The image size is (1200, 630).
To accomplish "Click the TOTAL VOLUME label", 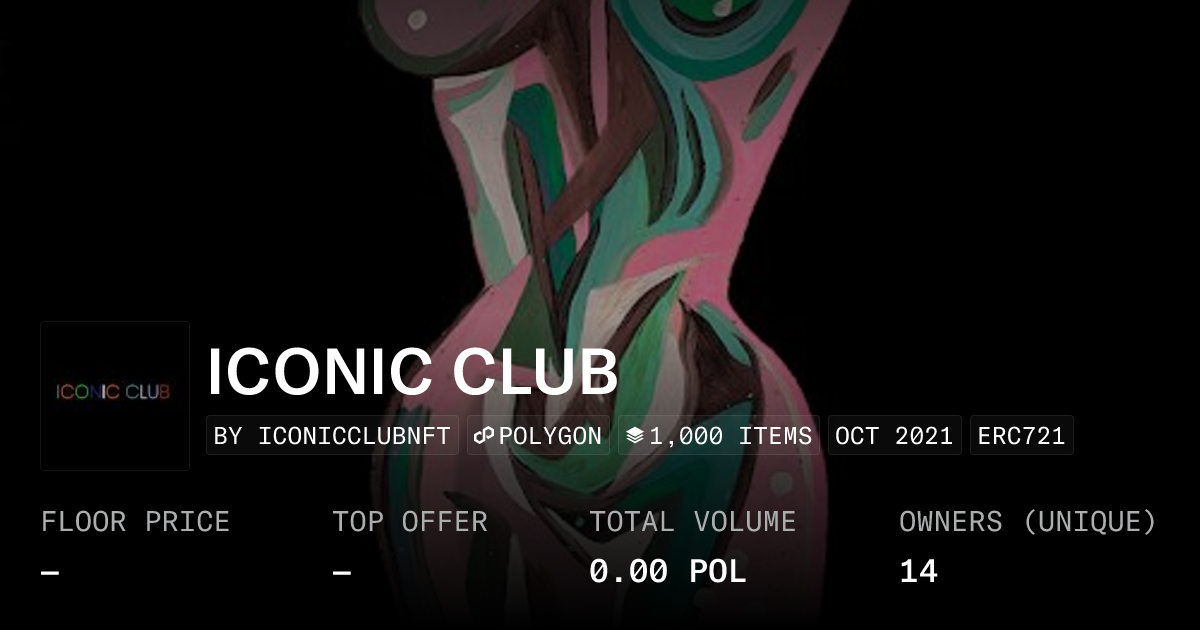I will pos(692,522).
